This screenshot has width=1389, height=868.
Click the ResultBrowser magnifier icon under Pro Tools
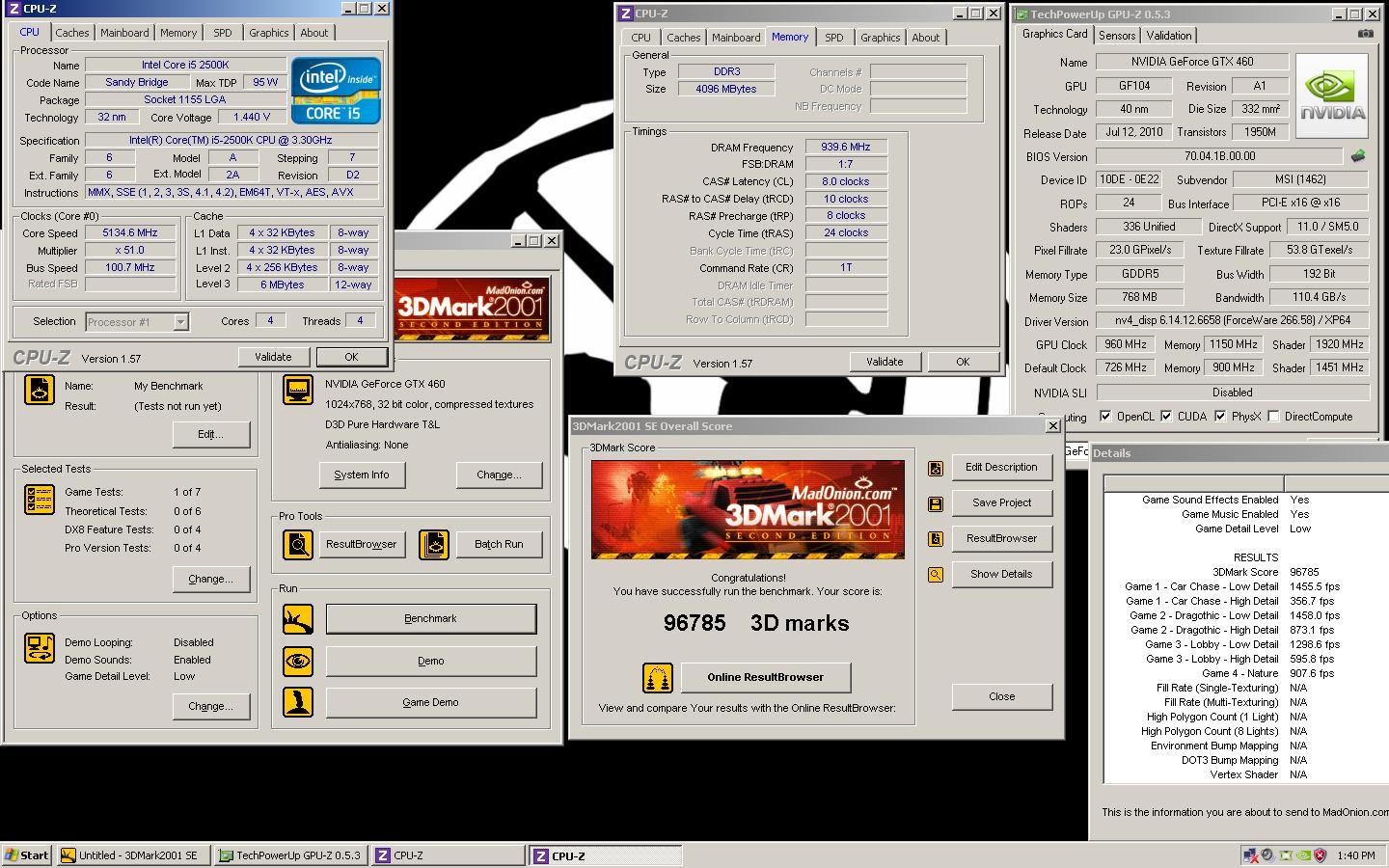click(x=298, y=544)
